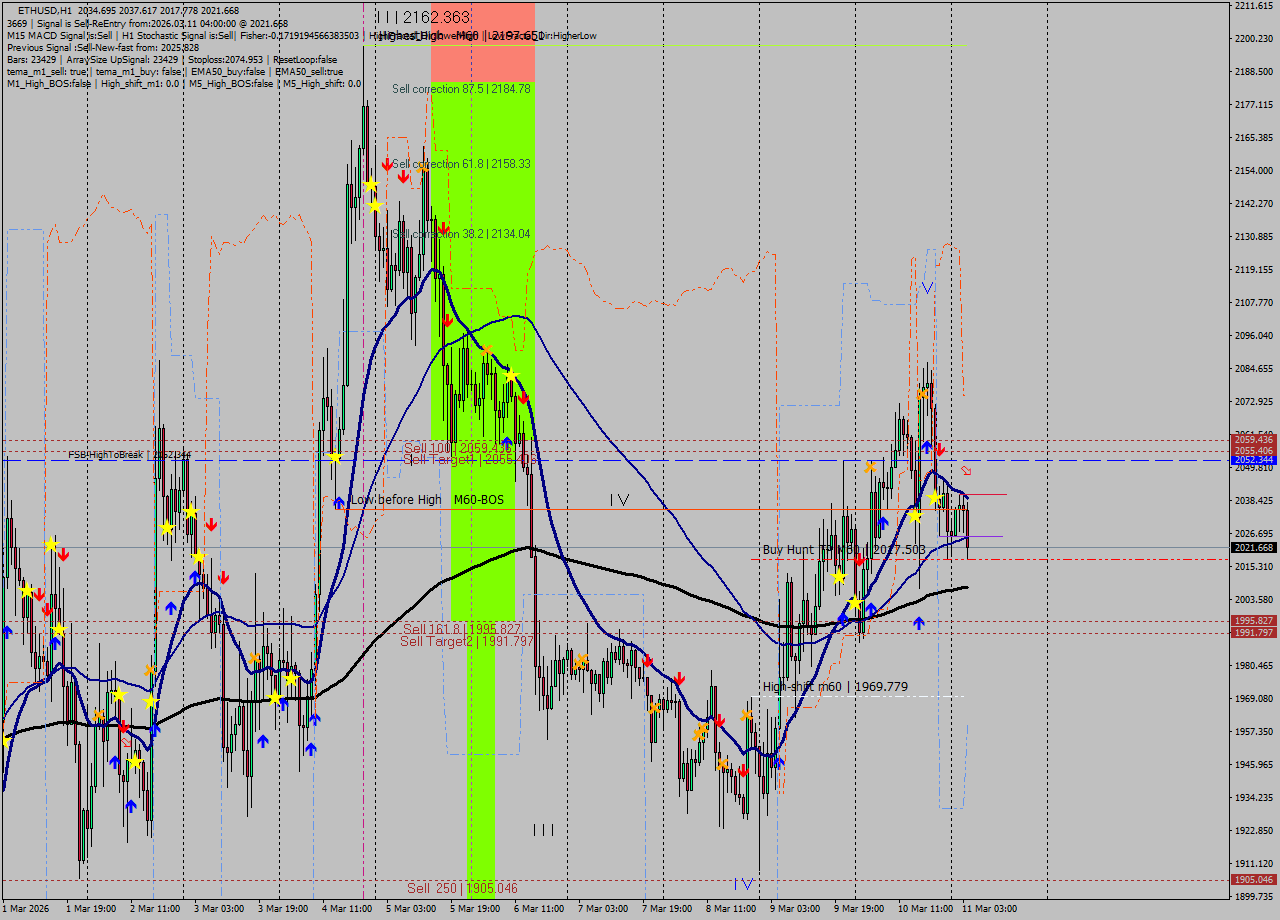Image resolution: width=1280 pixels, height=920 pixels.
Task: Select the hollow red curved arrow near price 2049
Action: tap(966, 470)
